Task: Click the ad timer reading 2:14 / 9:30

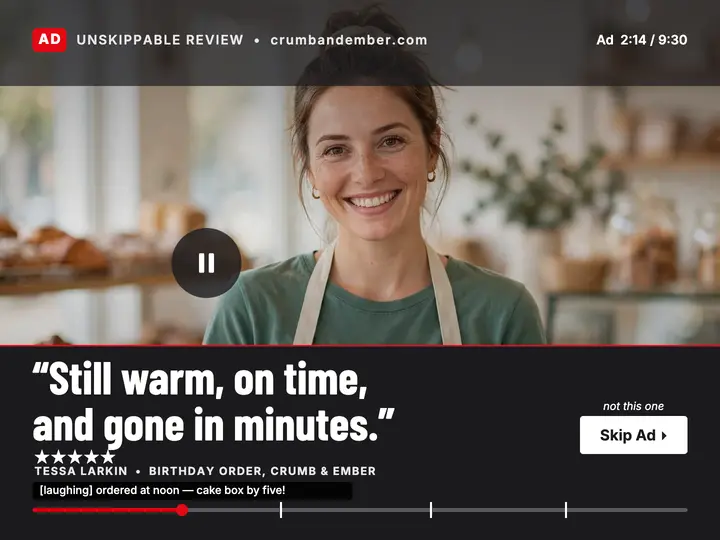Action: tap(641, 40)
